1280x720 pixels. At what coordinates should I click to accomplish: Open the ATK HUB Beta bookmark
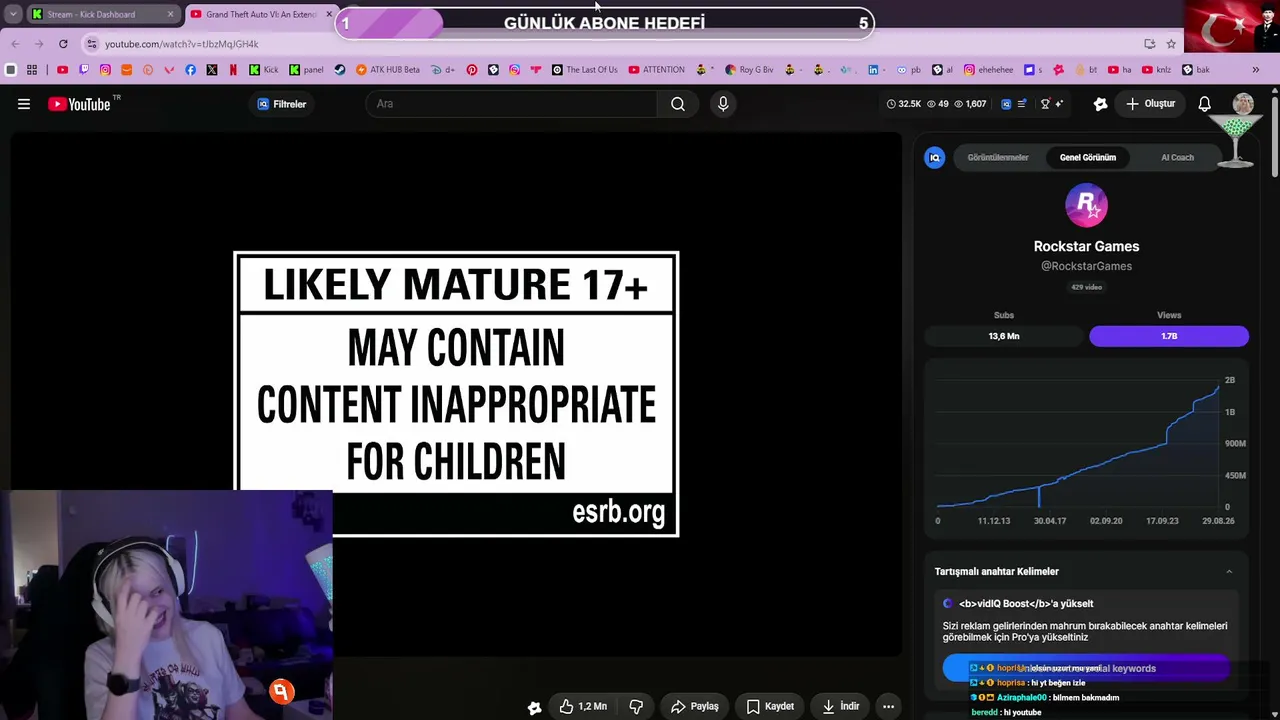click(x=388, y=70)
